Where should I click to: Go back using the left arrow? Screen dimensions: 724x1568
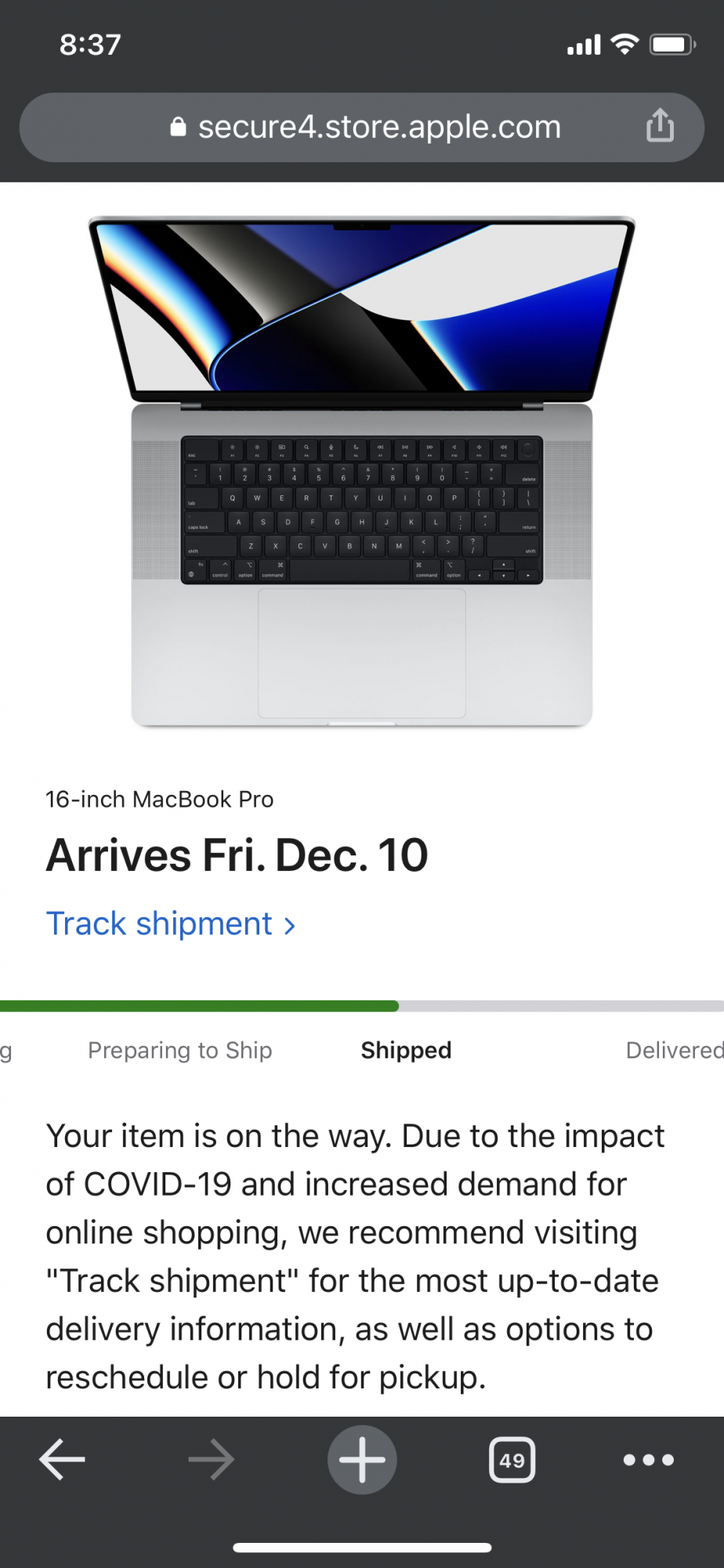62,1459
